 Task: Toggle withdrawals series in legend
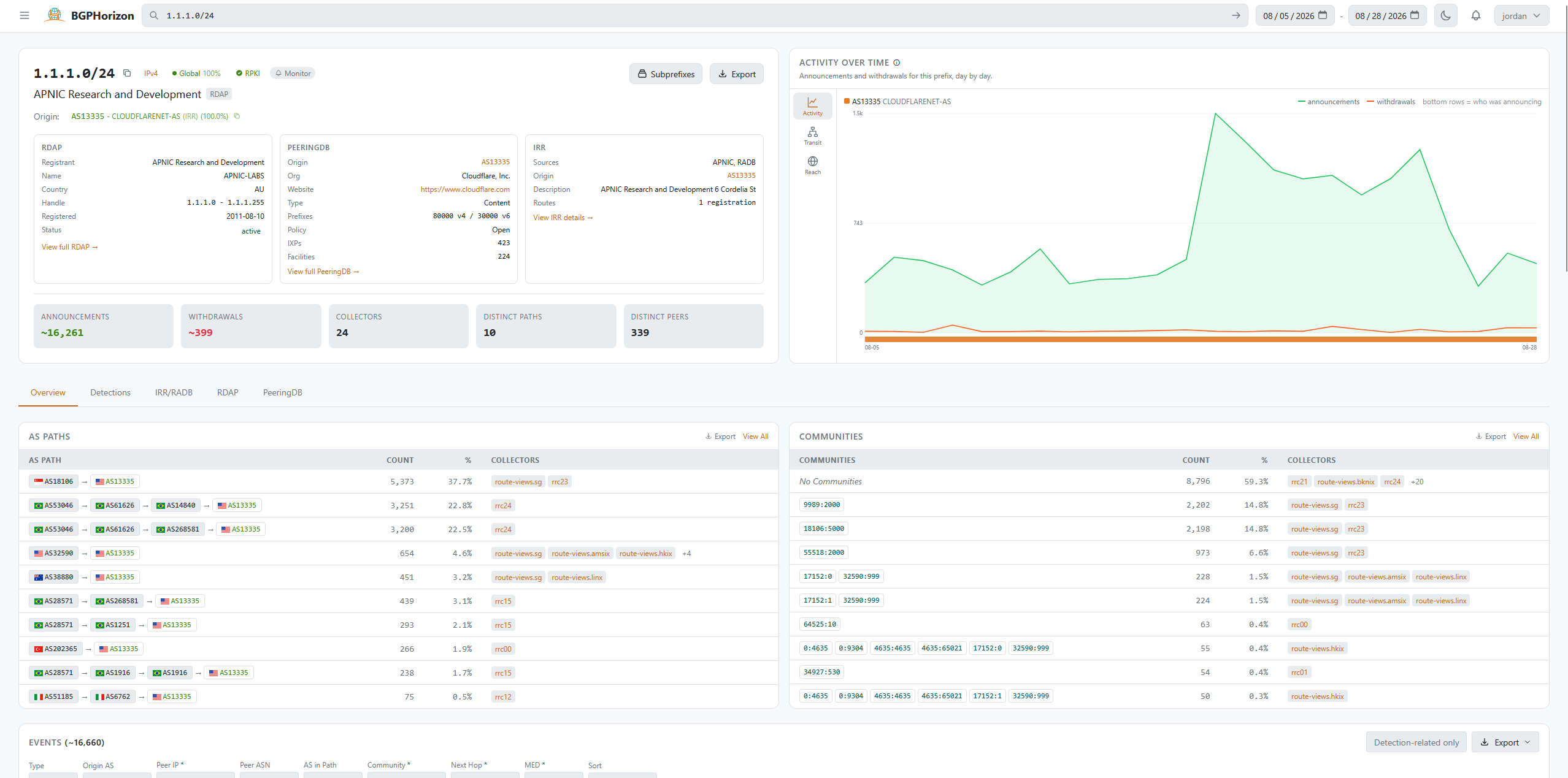[x=1391, y=102]
